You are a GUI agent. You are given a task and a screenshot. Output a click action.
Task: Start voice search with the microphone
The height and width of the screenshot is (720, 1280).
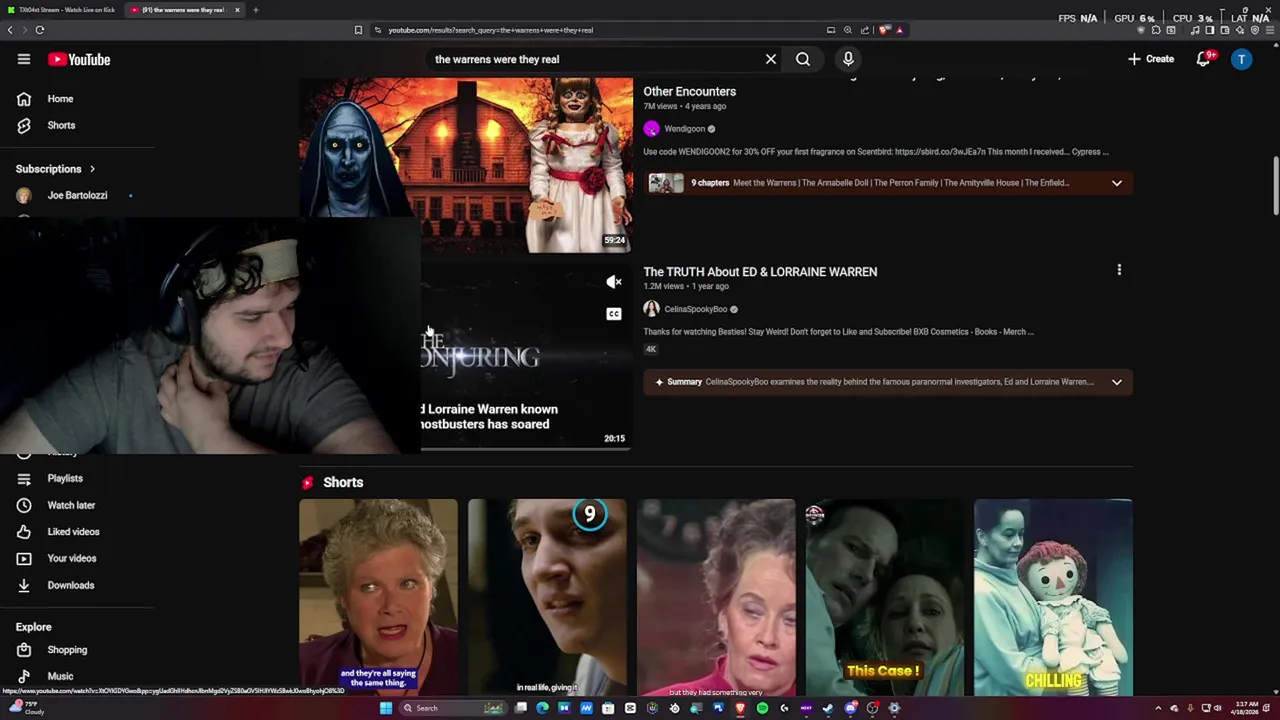tap(848, 59)
